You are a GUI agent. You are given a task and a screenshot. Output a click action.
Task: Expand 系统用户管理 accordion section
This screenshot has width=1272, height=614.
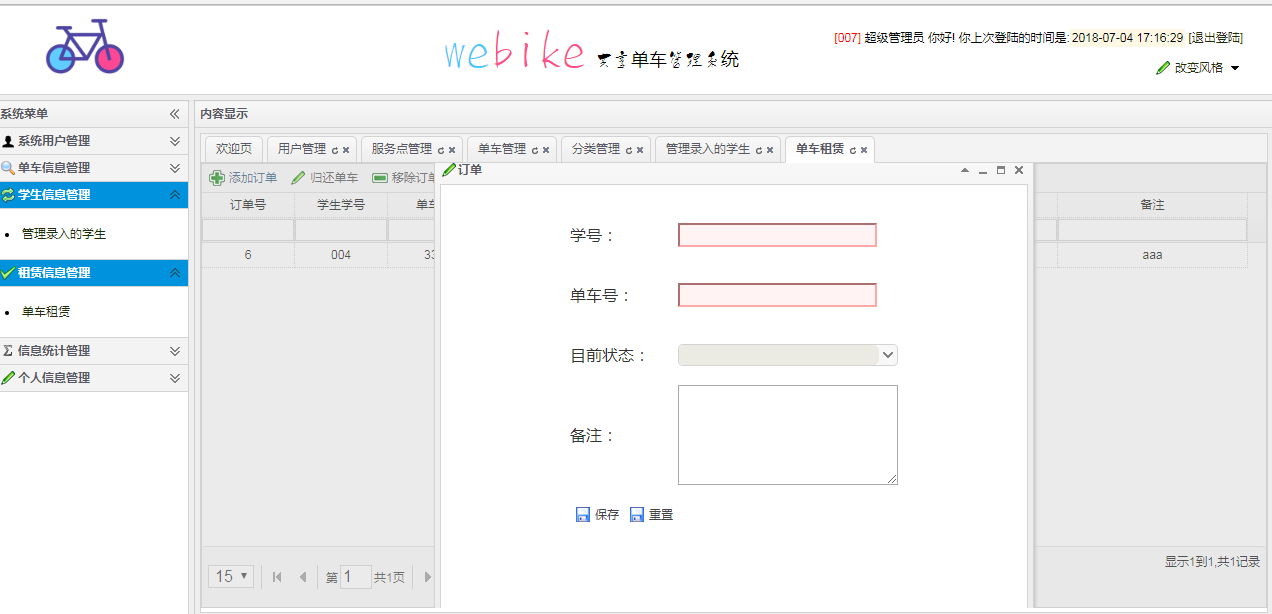[x=175, y=141]
